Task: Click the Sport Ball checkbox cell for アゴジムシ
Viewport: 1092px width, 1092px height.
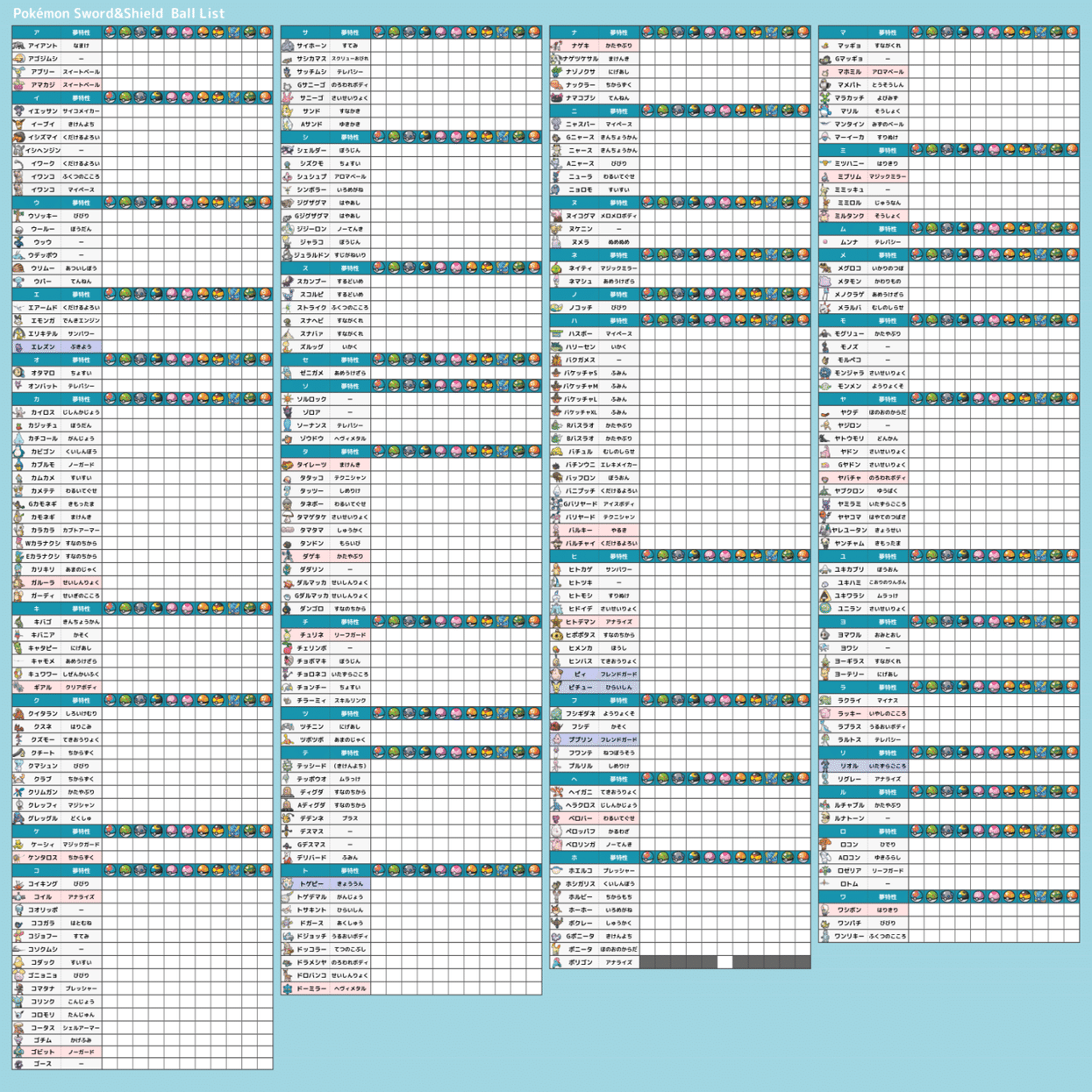Action: 265,59
